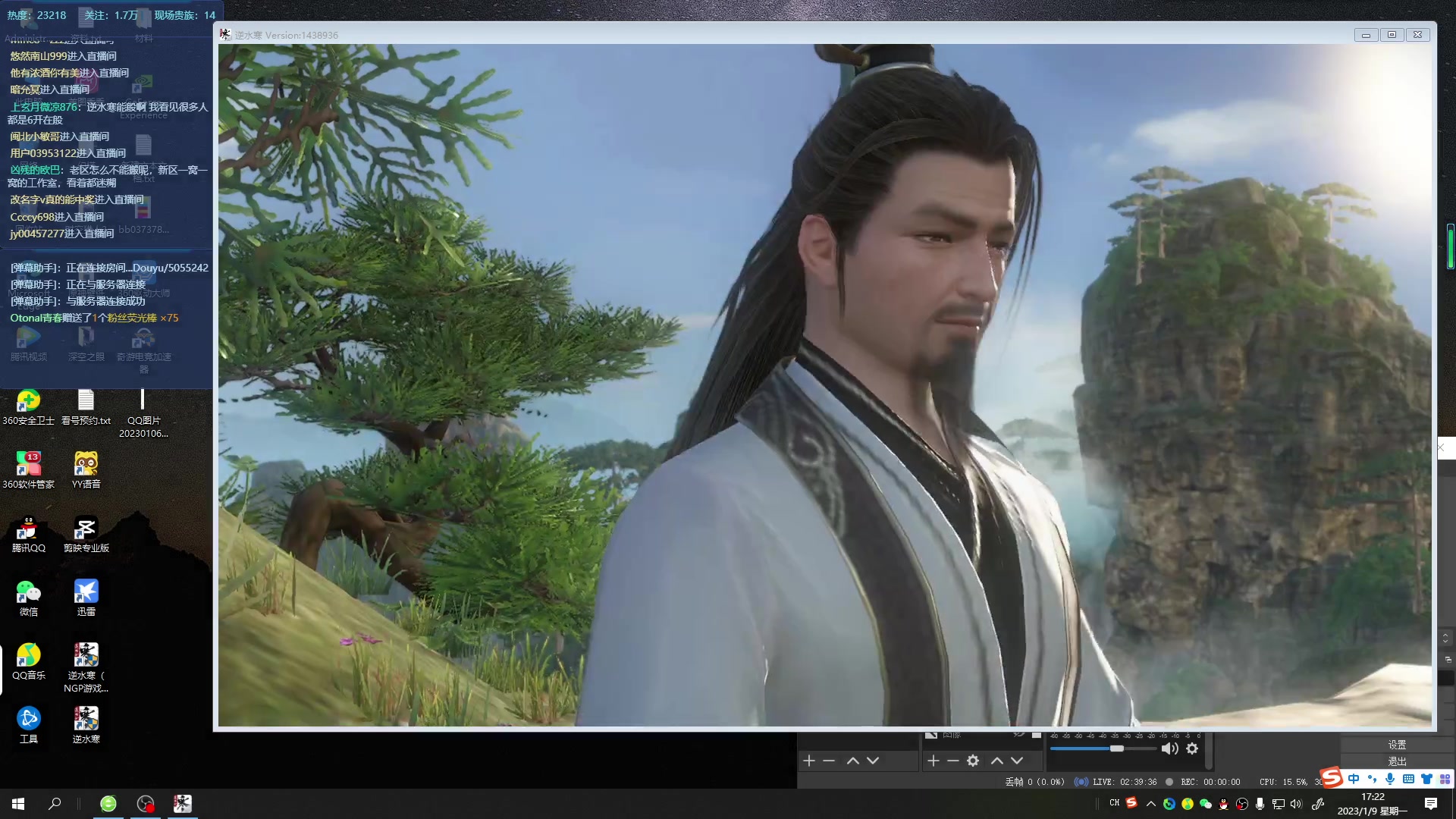Open QQ penguin tray icon
This screenshot has width=1456, height=819.
1223,804
